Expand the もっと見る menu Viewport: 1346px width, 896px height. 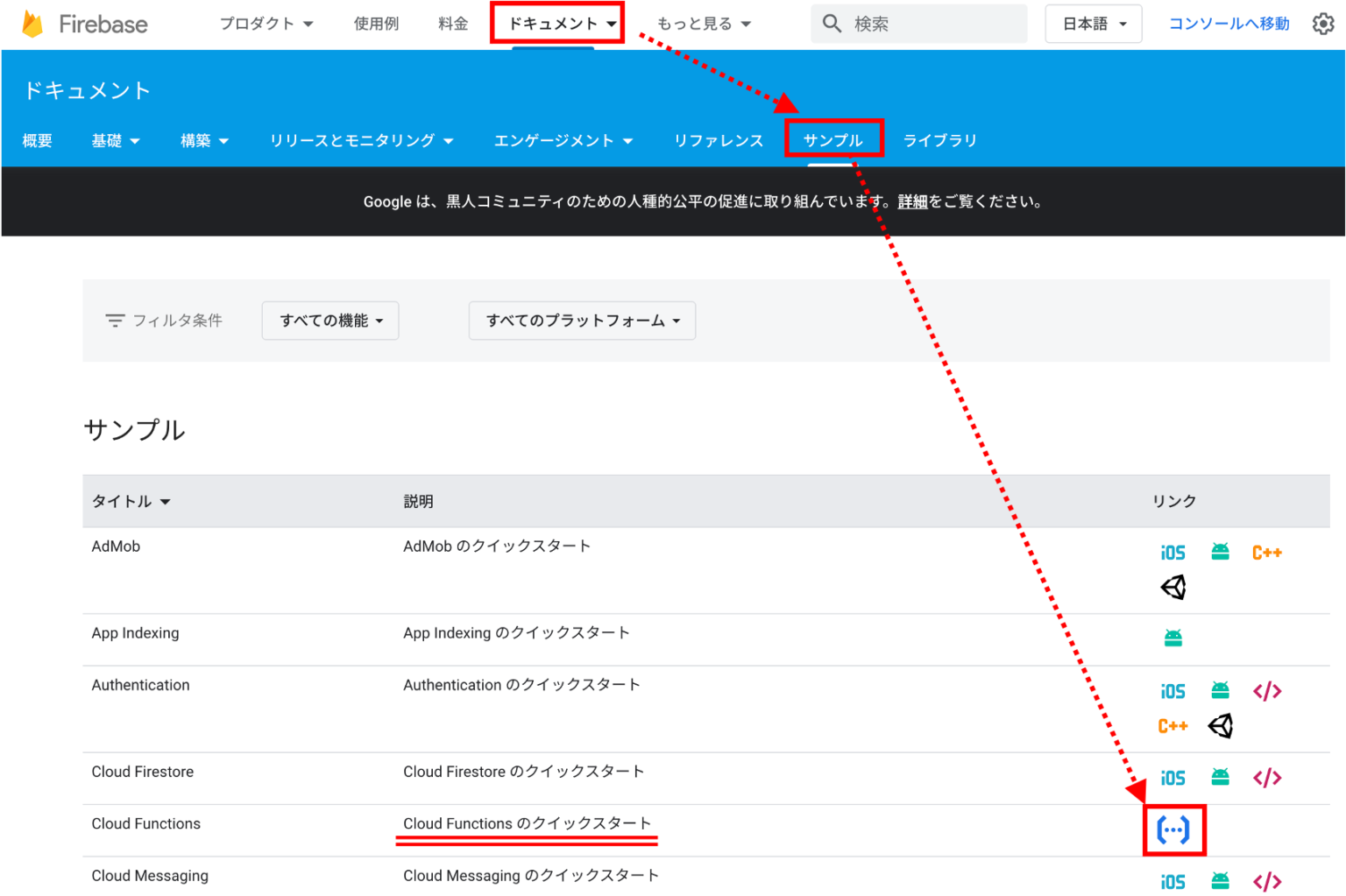705,24
